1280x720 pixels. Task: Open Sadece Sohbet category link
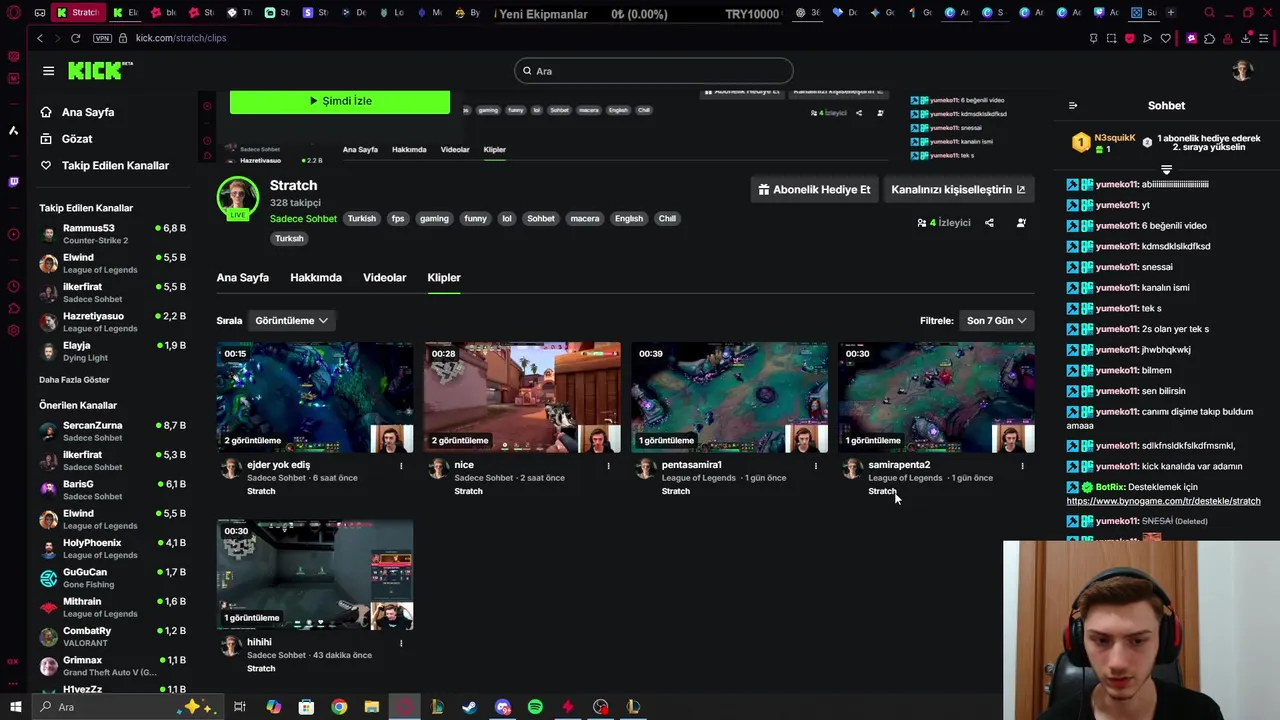(303, 219)
